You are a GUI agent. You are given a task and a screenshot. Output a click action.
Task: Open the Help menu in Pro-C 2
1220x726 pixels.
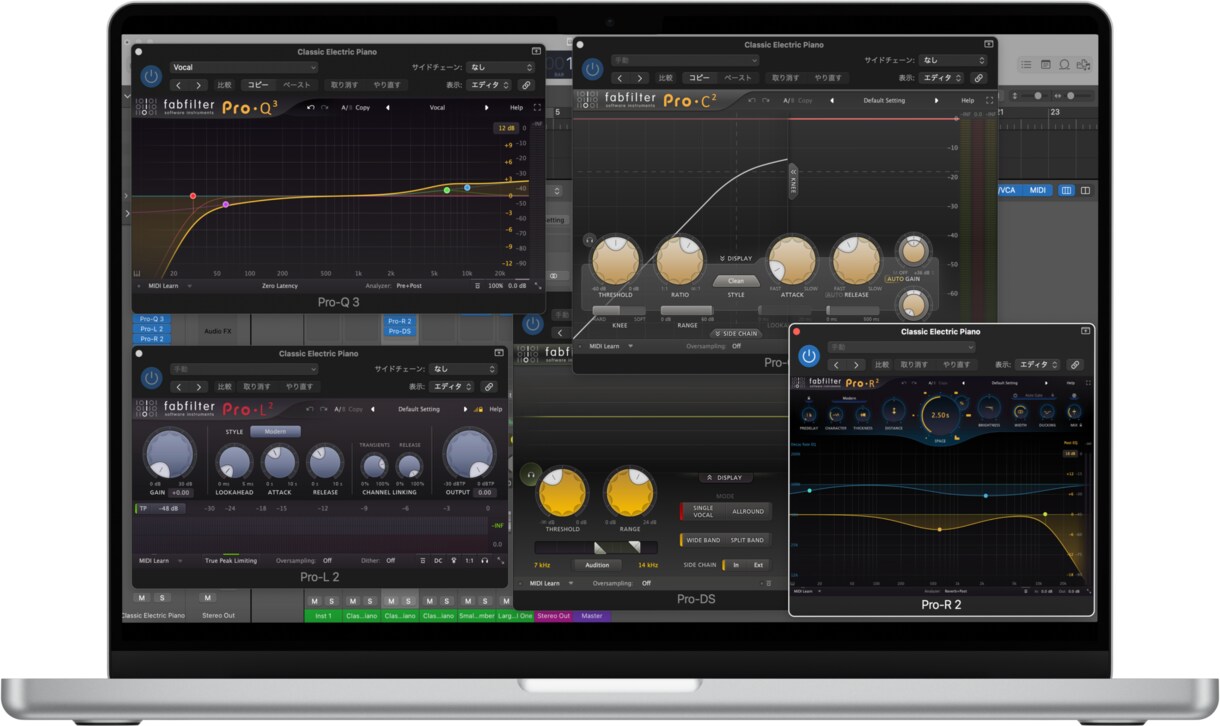(967, 100)
